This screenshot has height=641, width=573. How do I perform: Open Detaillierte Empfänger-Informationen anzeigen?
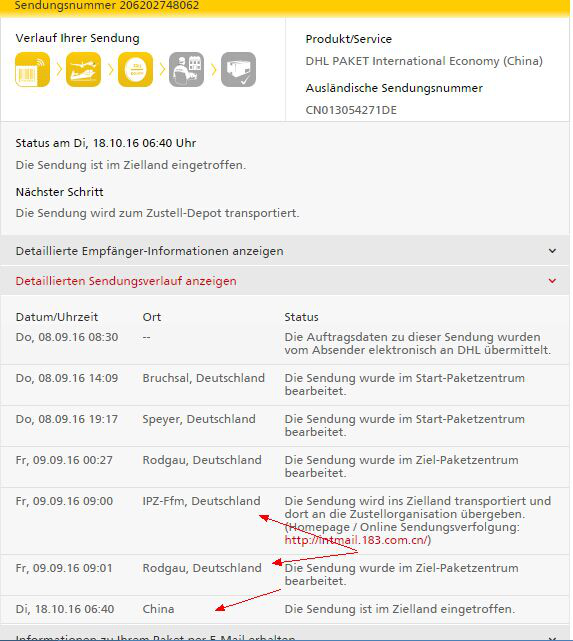150,251
